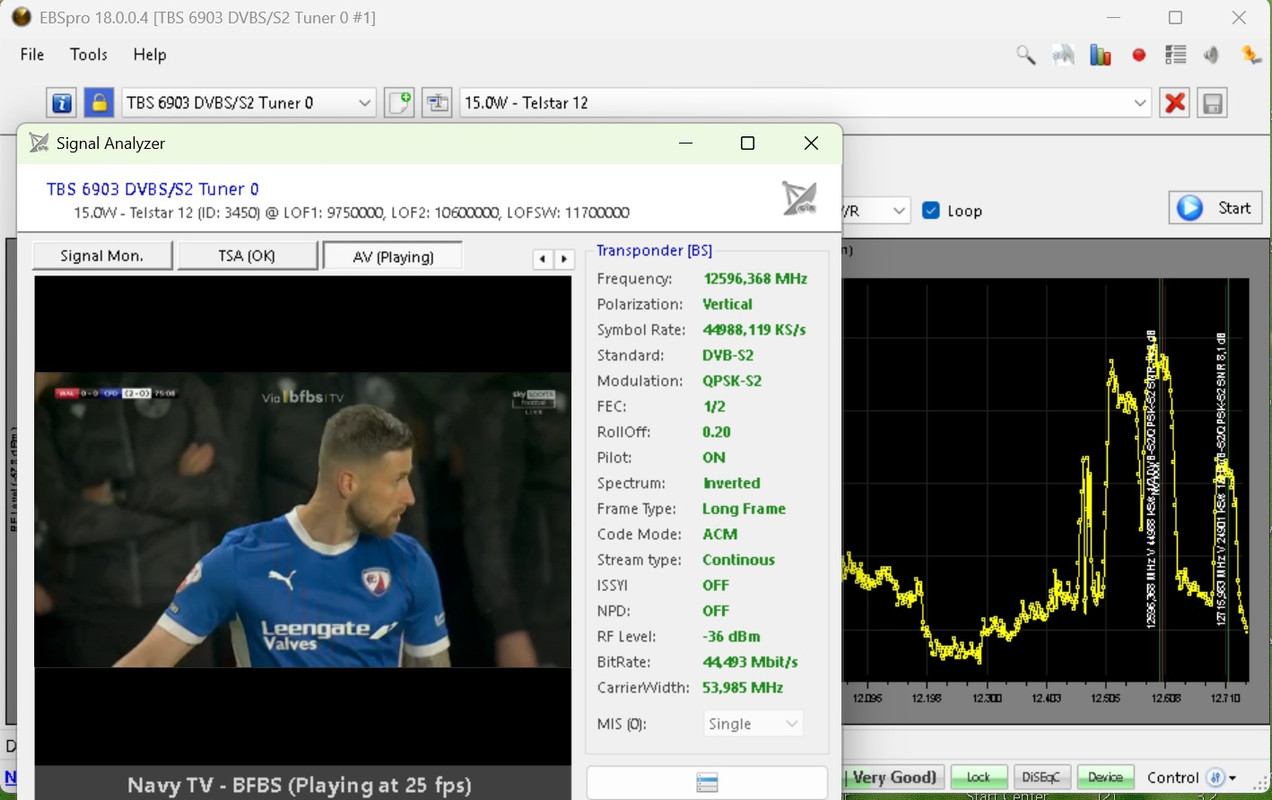Click the speaker audio icon
The width and height of the screenshot is (1272, 800).
1212,55
